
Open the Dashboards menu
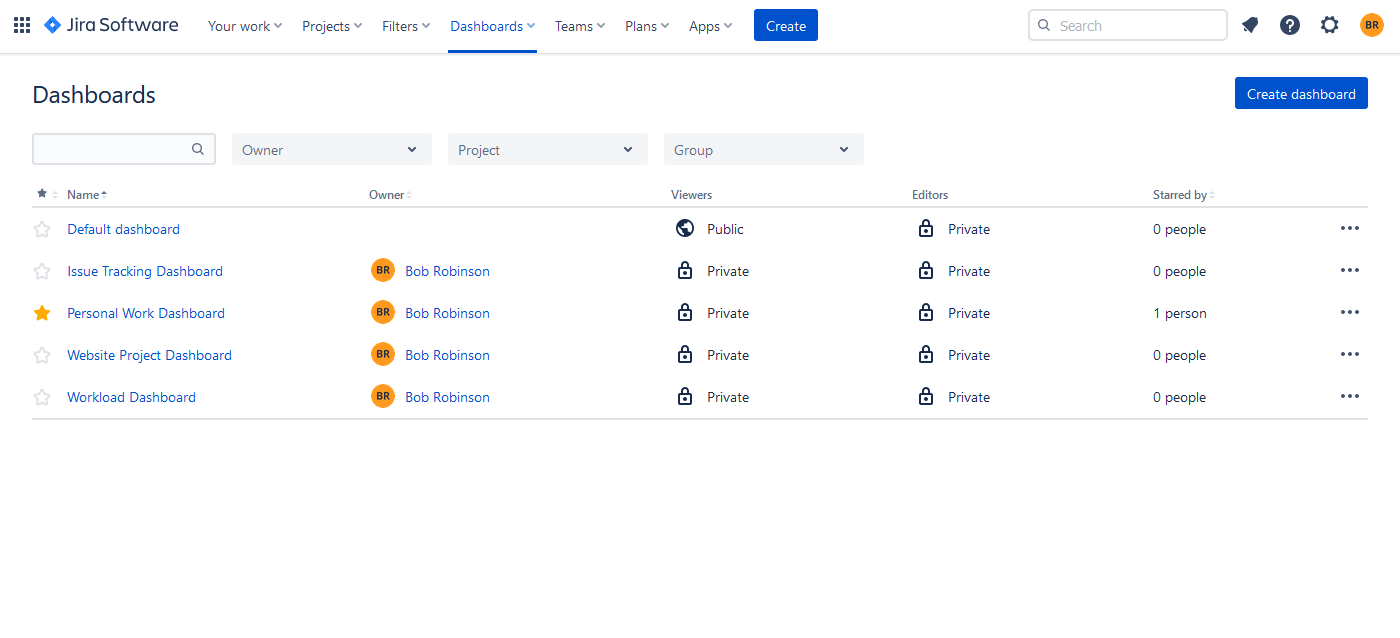491,25
